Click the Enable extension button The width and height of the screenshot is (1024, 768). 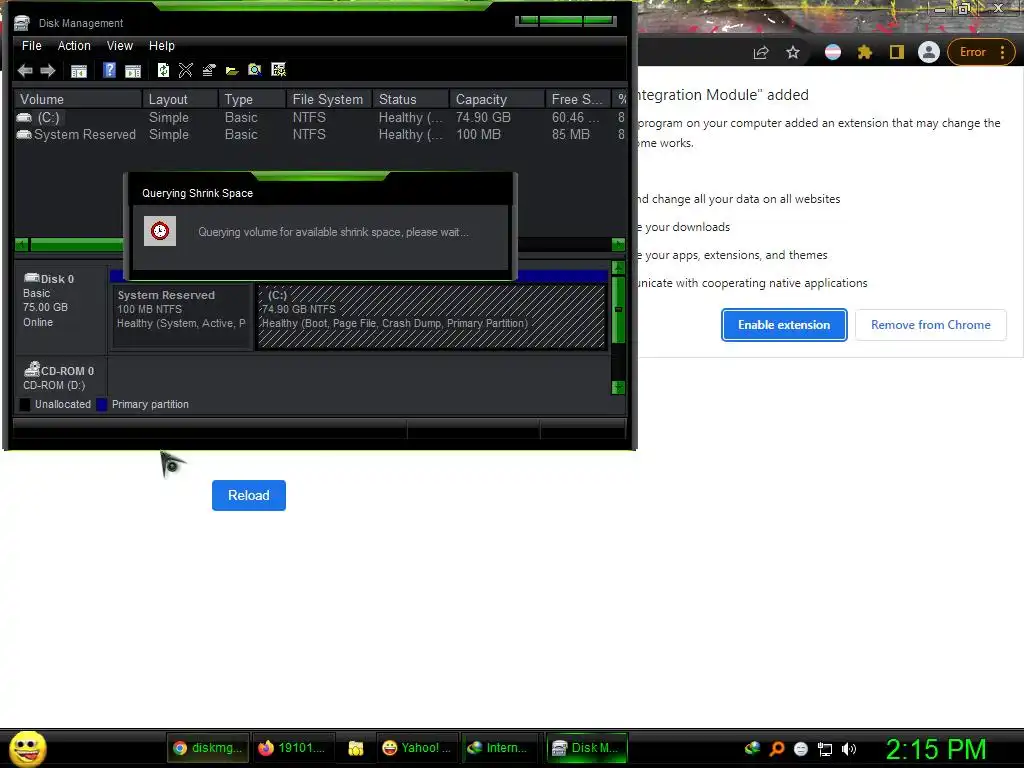point(784,325)
